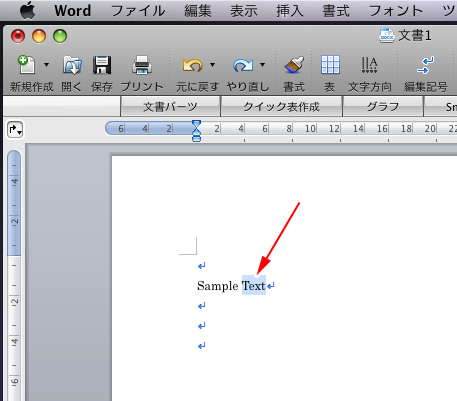Save the document using the 保存 icon
Image resolution: width=457 pixels, height=401 pixels.
pos(102,65)
